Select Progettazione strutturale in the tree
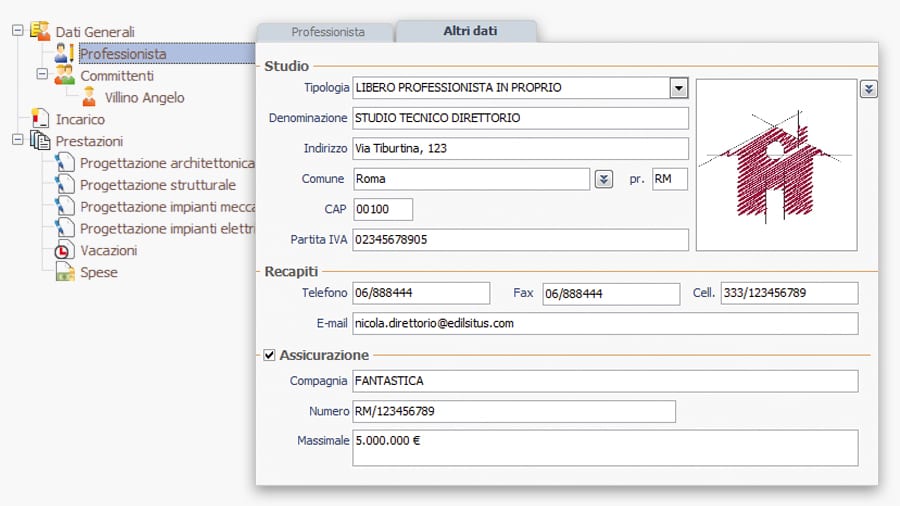This screenshot has height=506, width=900. pos(158,185)
